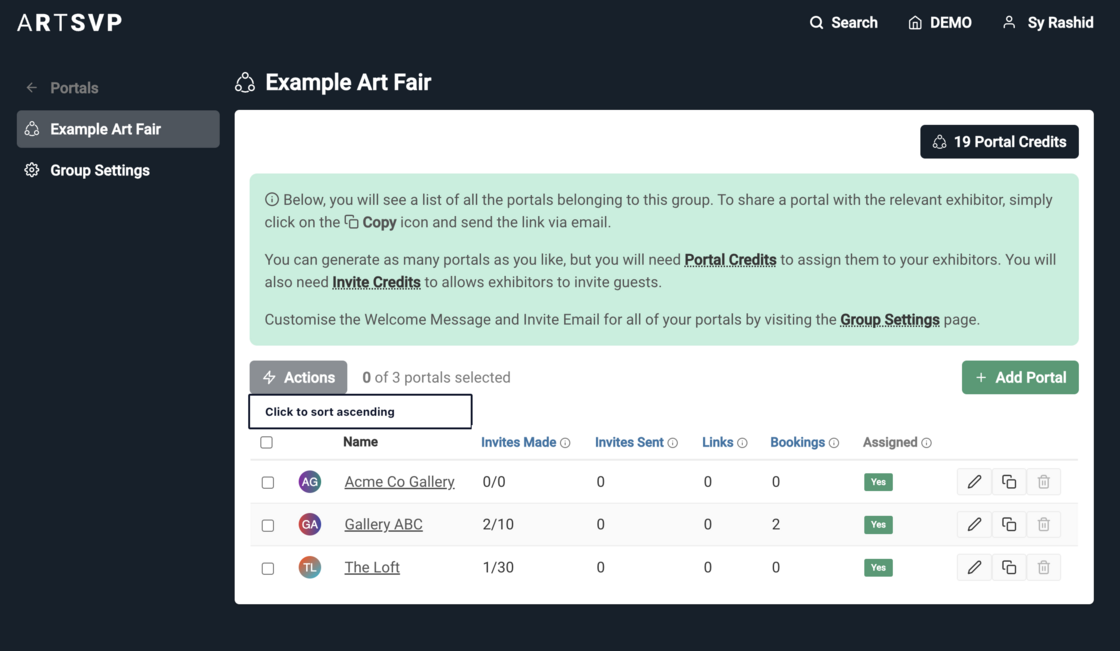Sort the table by Bookings column
Viewport: 1120px width, 651px height.
(797, 442)
